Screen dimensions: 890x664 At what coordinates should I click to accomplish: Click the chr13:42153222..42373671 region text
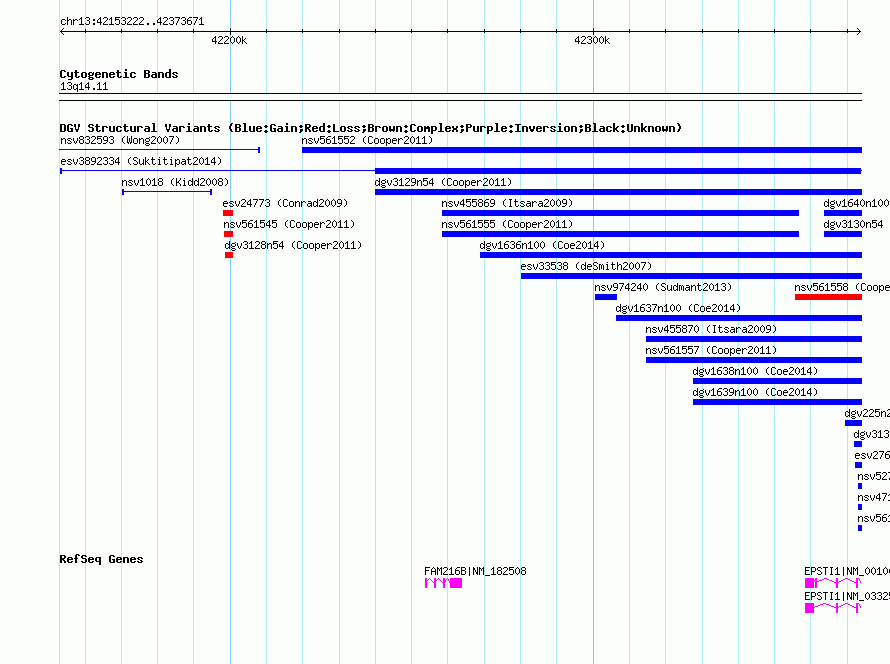[x=132, y=22]
